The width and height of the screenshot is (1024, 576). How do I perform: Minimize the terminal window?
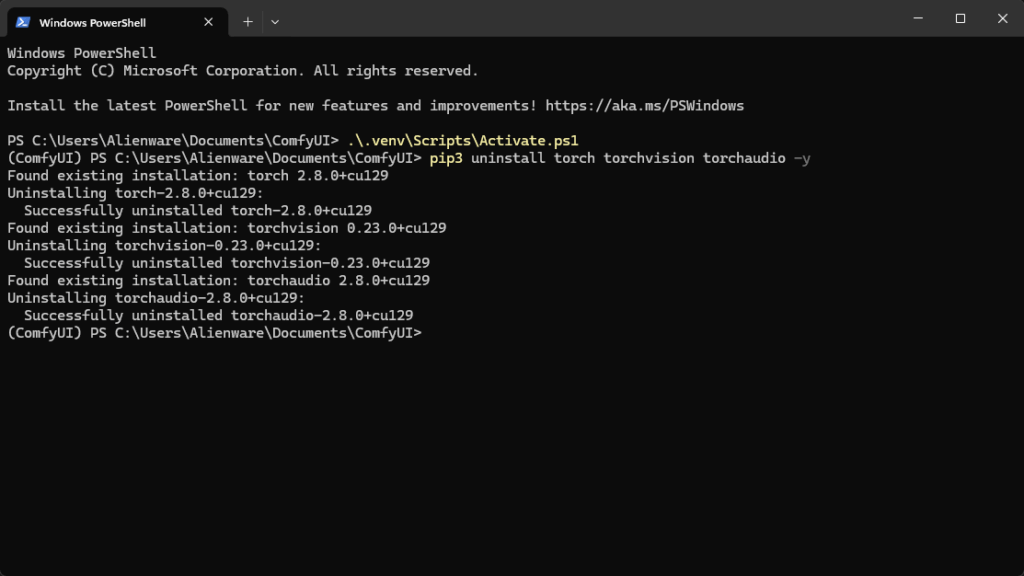pos(916,18)
